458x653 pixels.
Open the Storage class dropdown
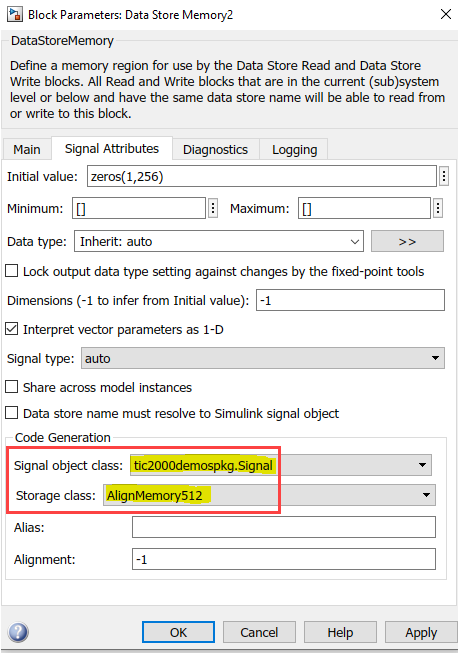click(x=269, y=495)
